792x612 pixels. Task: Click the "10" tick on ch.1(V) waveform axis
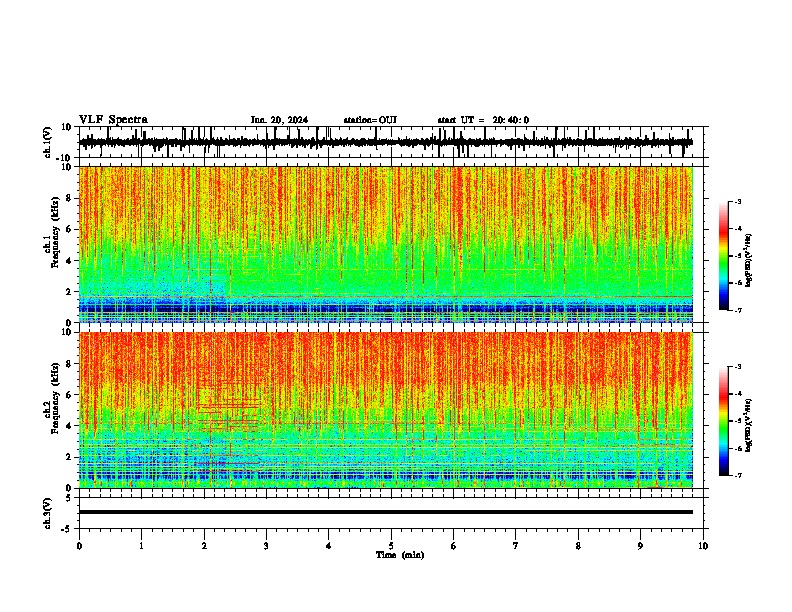67,127
